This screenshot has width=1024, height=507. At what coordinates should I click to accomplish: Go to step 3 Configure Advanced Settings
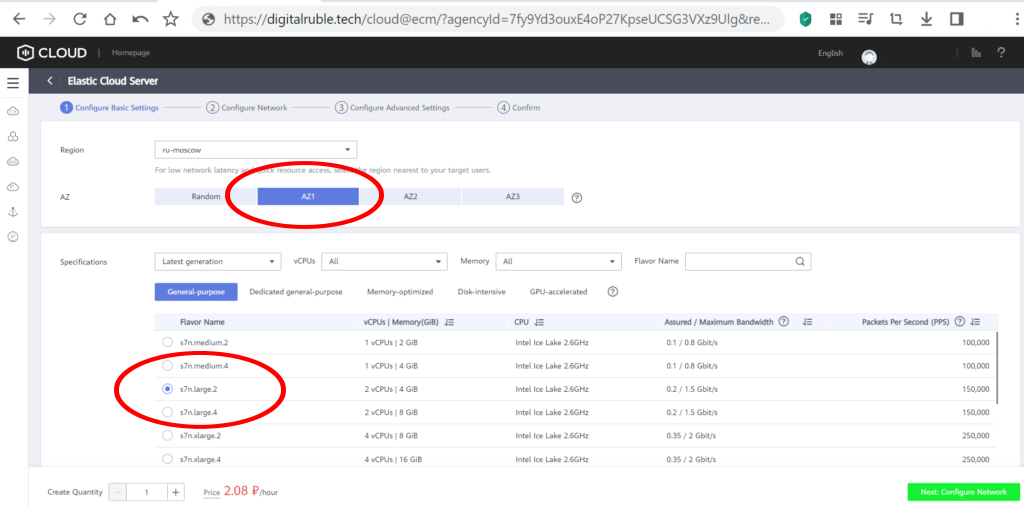pos(392,108)
